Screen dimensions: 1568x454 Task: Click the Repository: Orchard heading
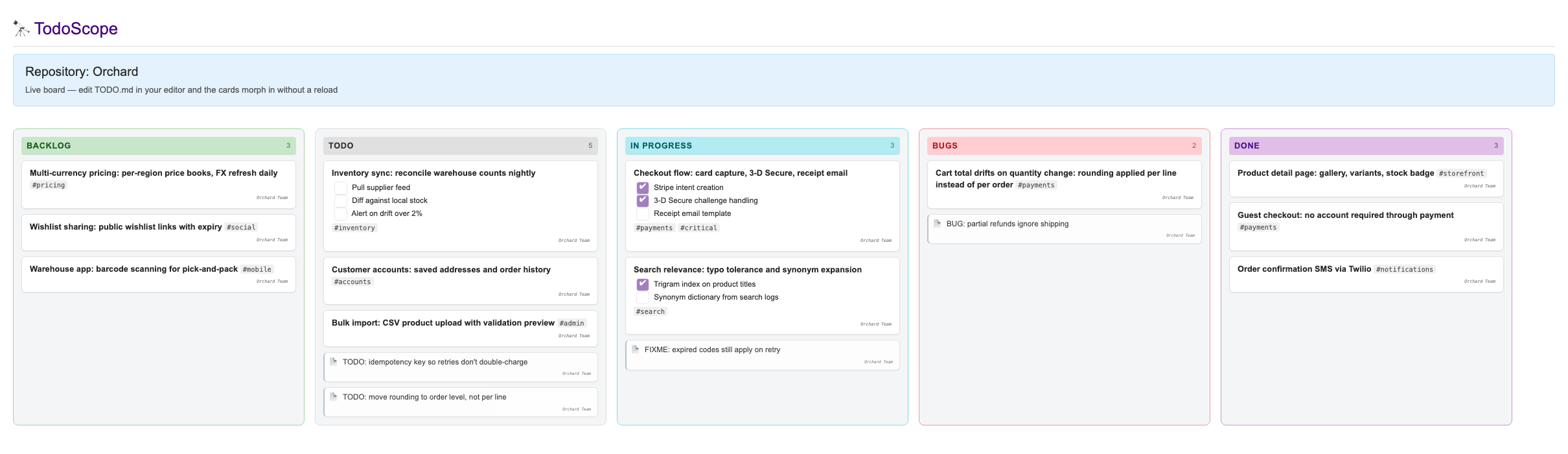pyautogui.click(x=82, y=72)
